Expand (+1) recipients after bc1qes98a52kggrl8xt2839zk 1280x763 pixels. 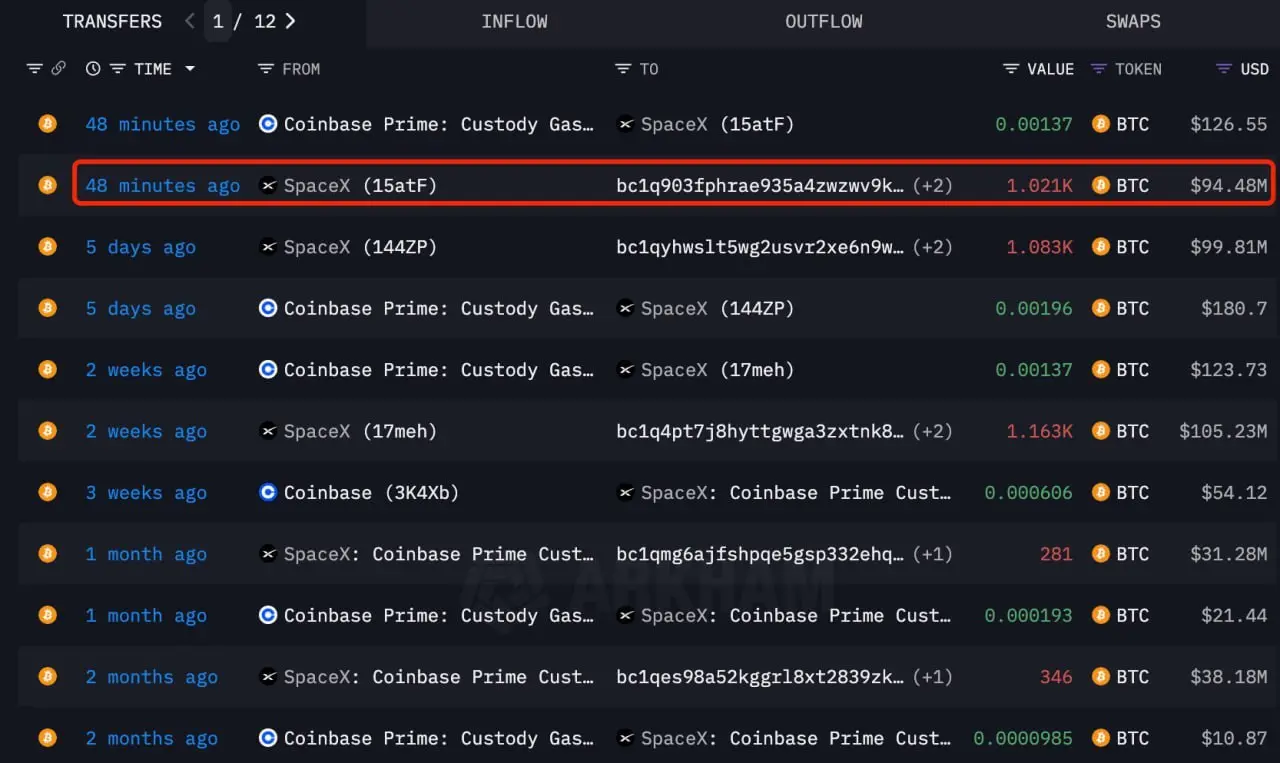pos(932,677)
